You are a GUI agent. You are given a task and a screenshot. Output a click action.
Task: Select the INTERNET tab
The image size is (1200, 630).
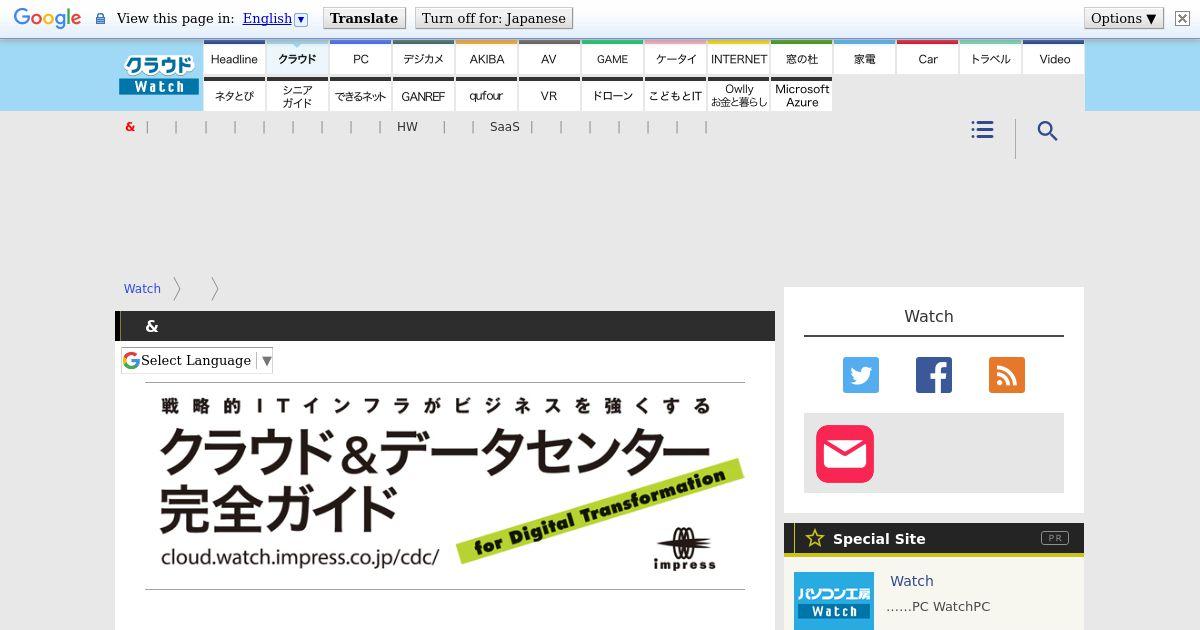[739, 58]
